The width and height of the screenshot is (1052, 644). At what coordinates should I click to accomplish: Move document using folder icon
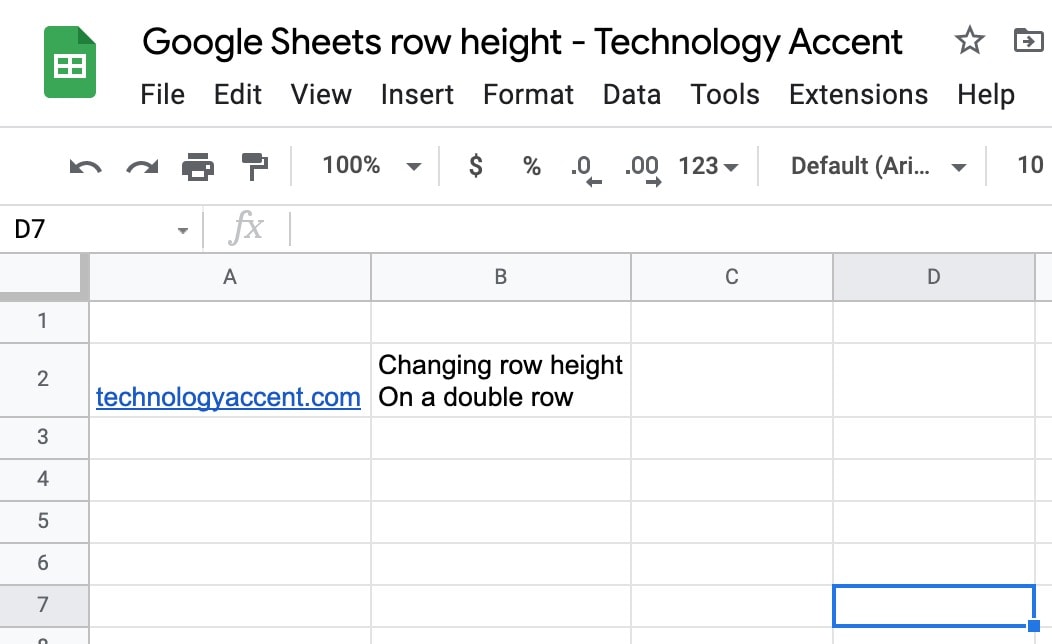[1028, 40]
